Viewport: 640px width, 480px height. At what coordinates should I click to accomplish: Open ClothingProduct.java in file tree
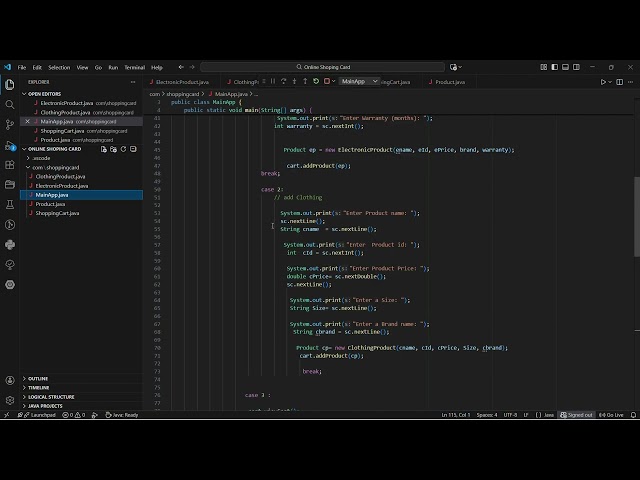pos(60,176)
